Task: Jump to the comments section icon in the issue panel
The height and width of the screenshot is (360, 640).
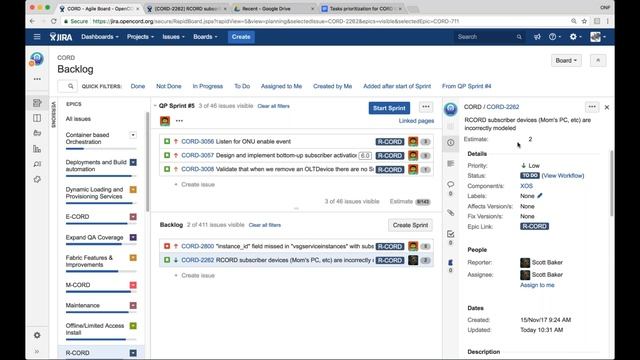Action: [451, 184]
